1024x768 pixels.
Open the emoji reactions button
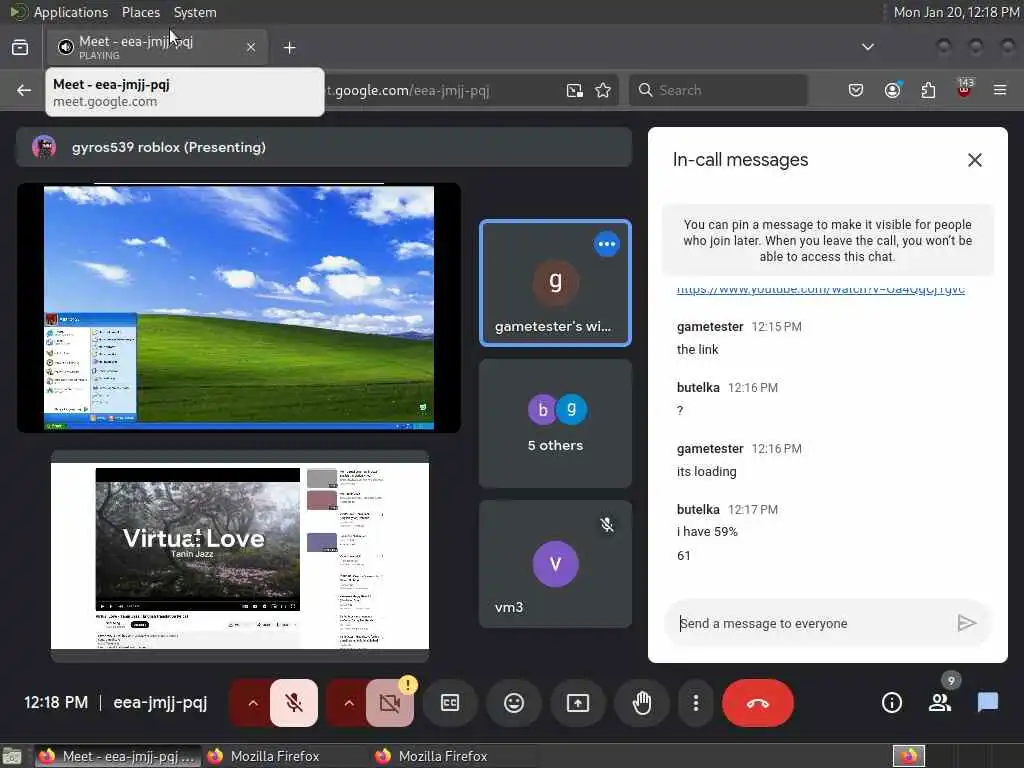point(514,703)
